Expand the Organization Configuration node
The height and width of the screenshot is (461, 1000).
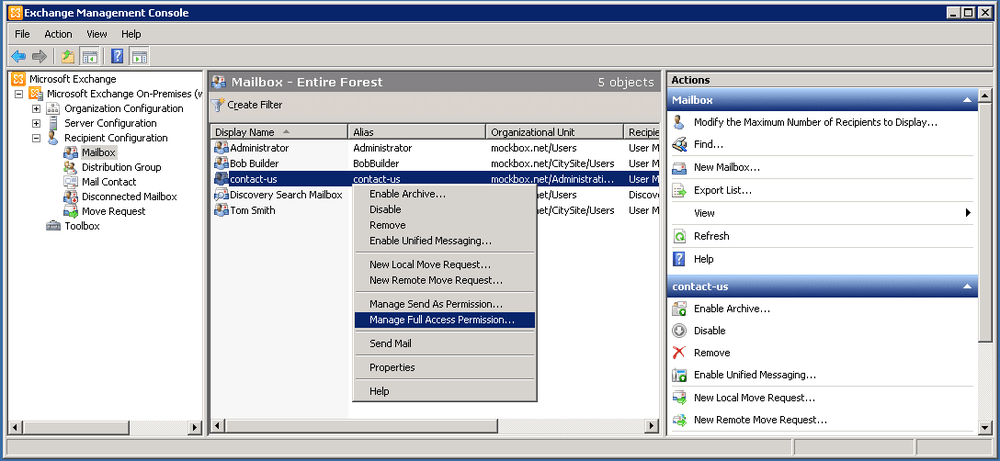click(36, 108)
